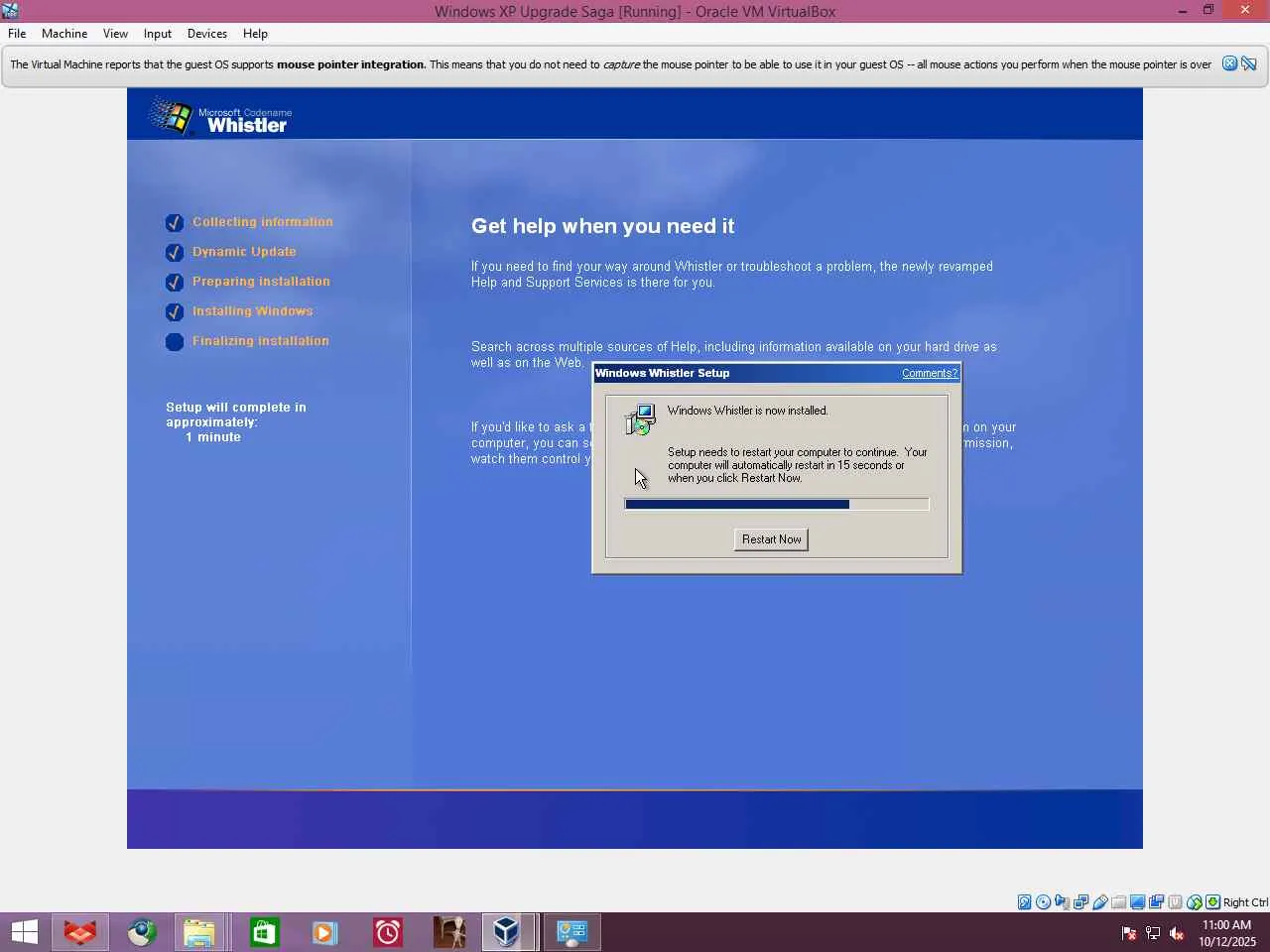
Task: Click the checkmark beside Dynamic Update
Action: 175,253
